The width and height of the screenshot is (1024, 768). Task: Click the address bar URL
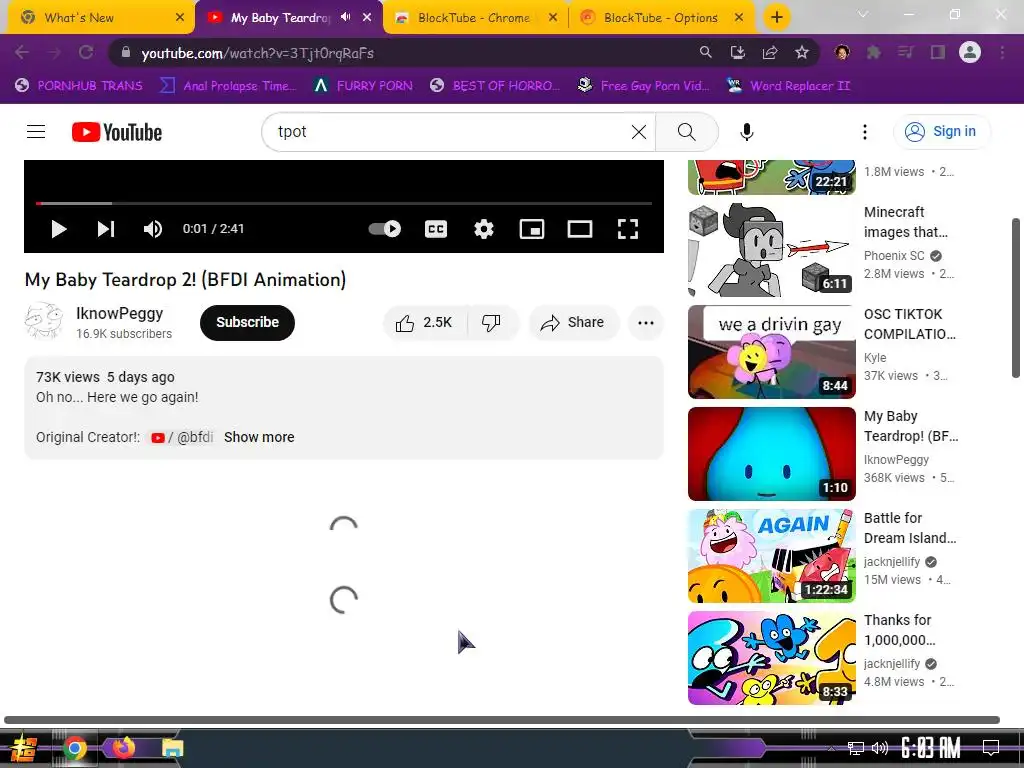257,54
